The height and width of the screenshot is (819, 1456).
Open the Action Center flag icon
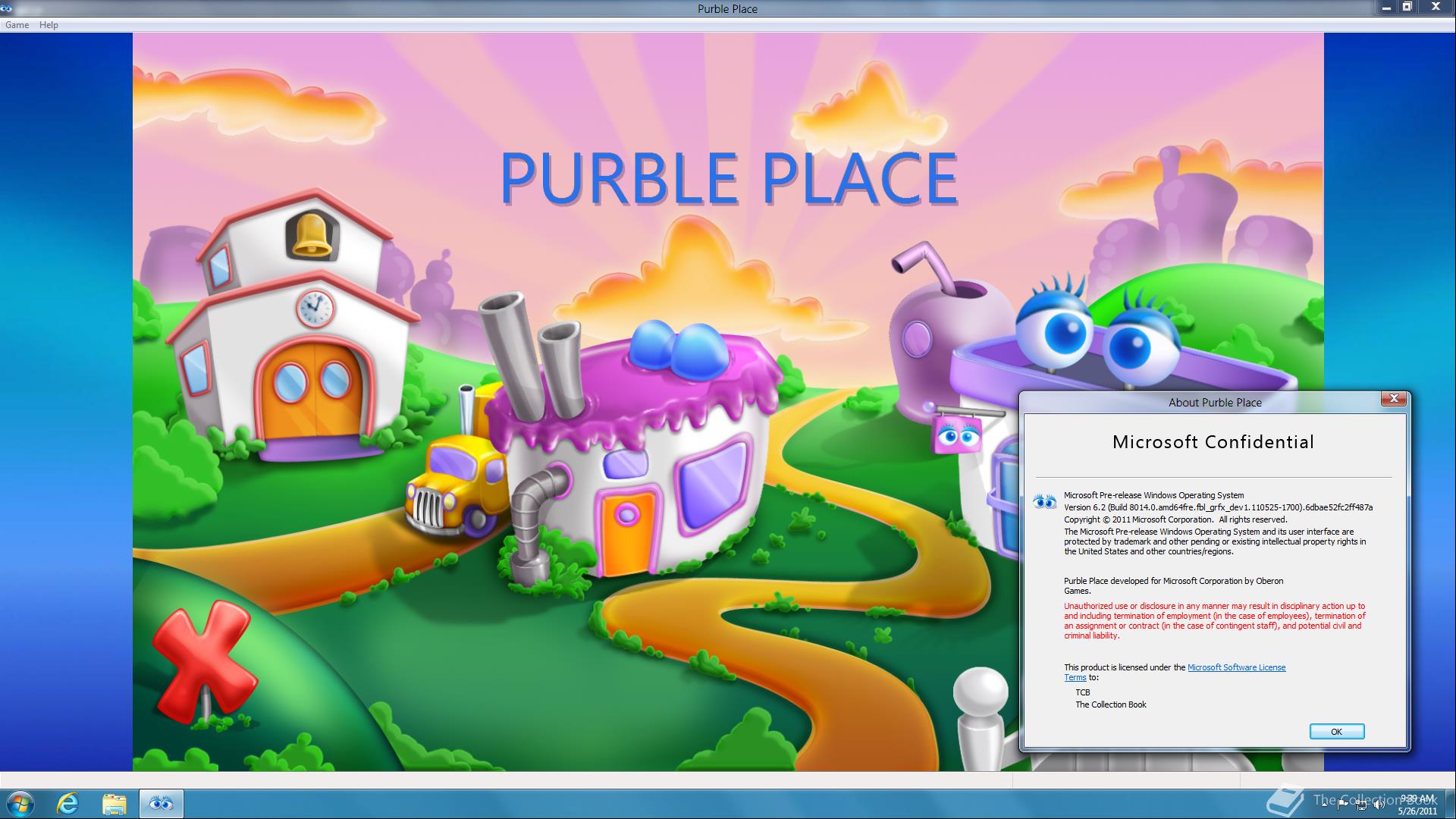1342,805
